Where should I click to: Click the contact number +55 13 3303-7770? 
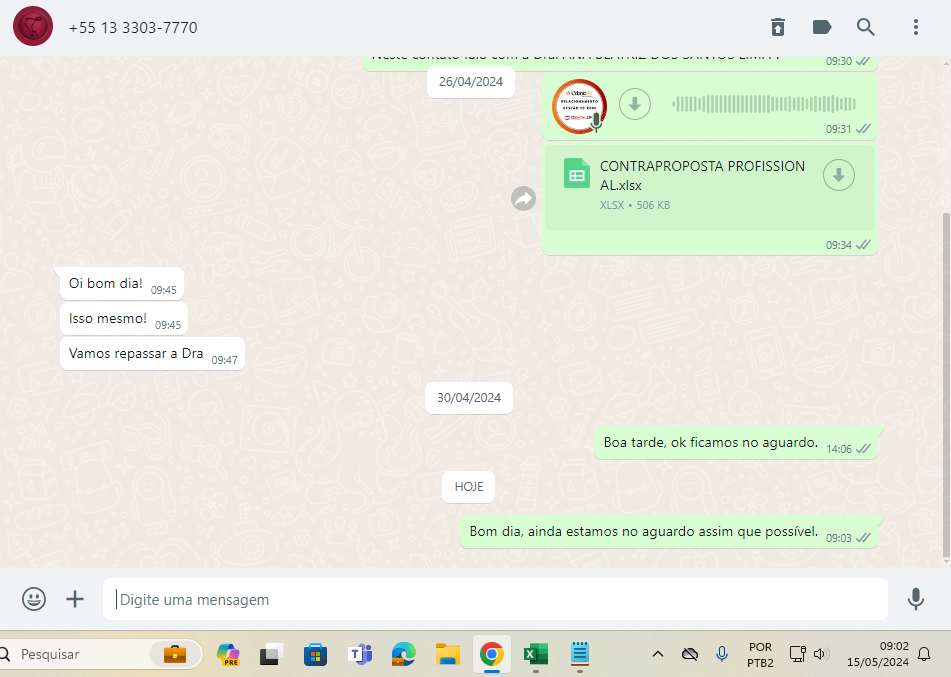pos(133,28)
